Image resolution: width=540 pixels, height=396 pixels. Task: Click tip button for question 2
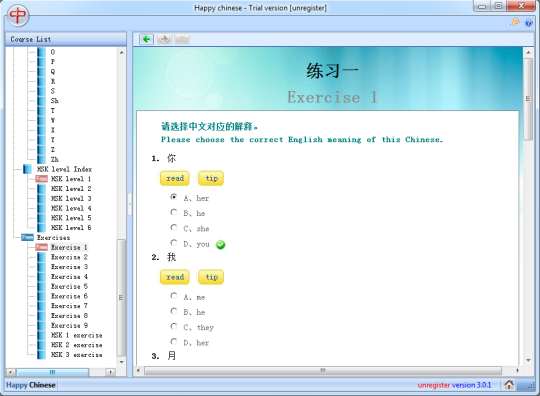coord(211,277)
